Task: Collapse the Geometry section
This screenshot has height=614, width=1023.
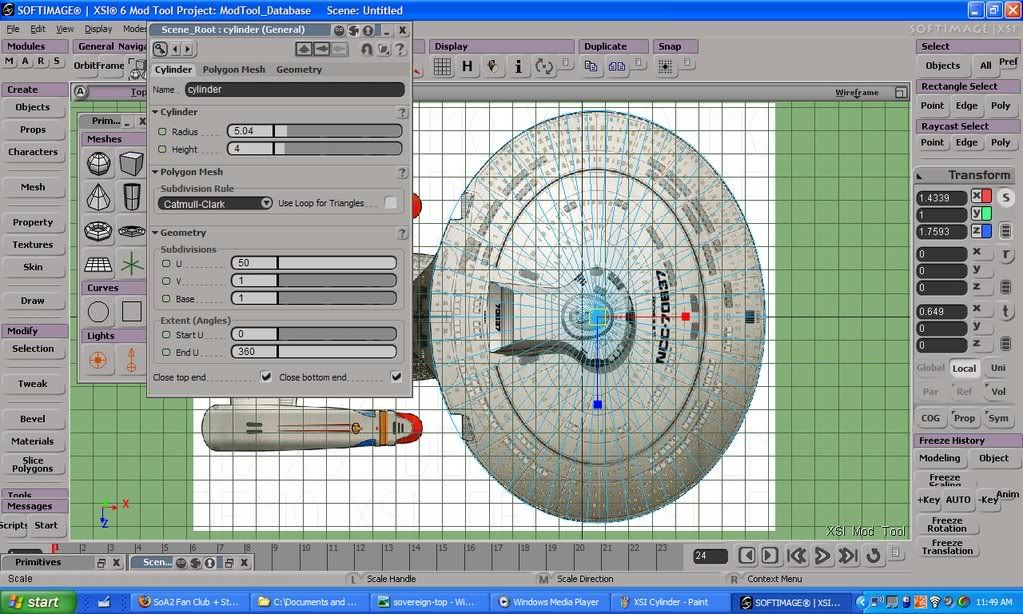Action: tap(155, 232)
